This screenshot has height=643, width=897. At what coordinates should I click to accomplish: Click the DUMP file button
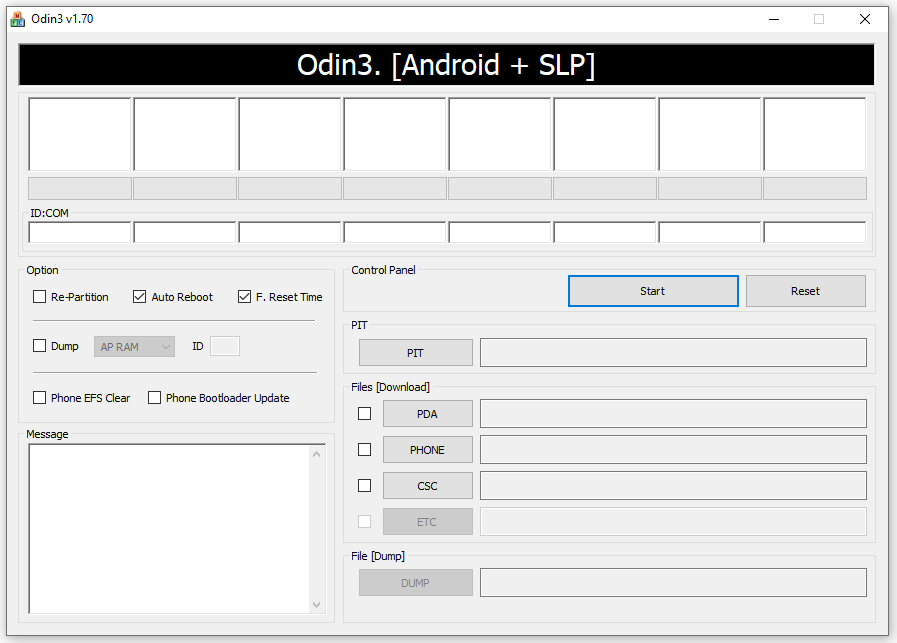(415, 582)
